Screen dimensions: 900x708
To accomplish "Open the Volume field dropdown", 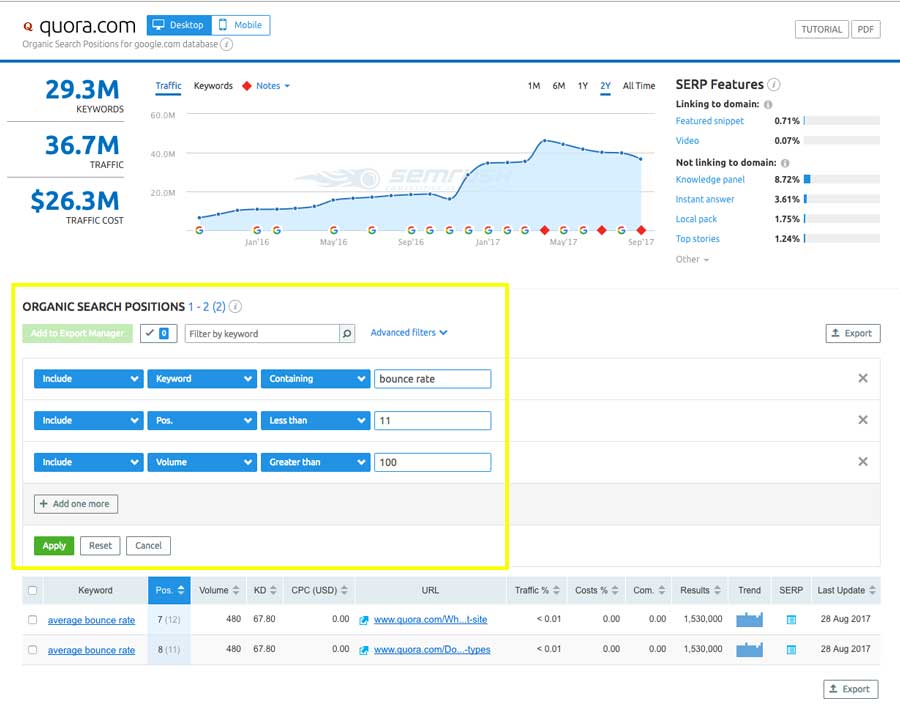I will click(201, 462).
